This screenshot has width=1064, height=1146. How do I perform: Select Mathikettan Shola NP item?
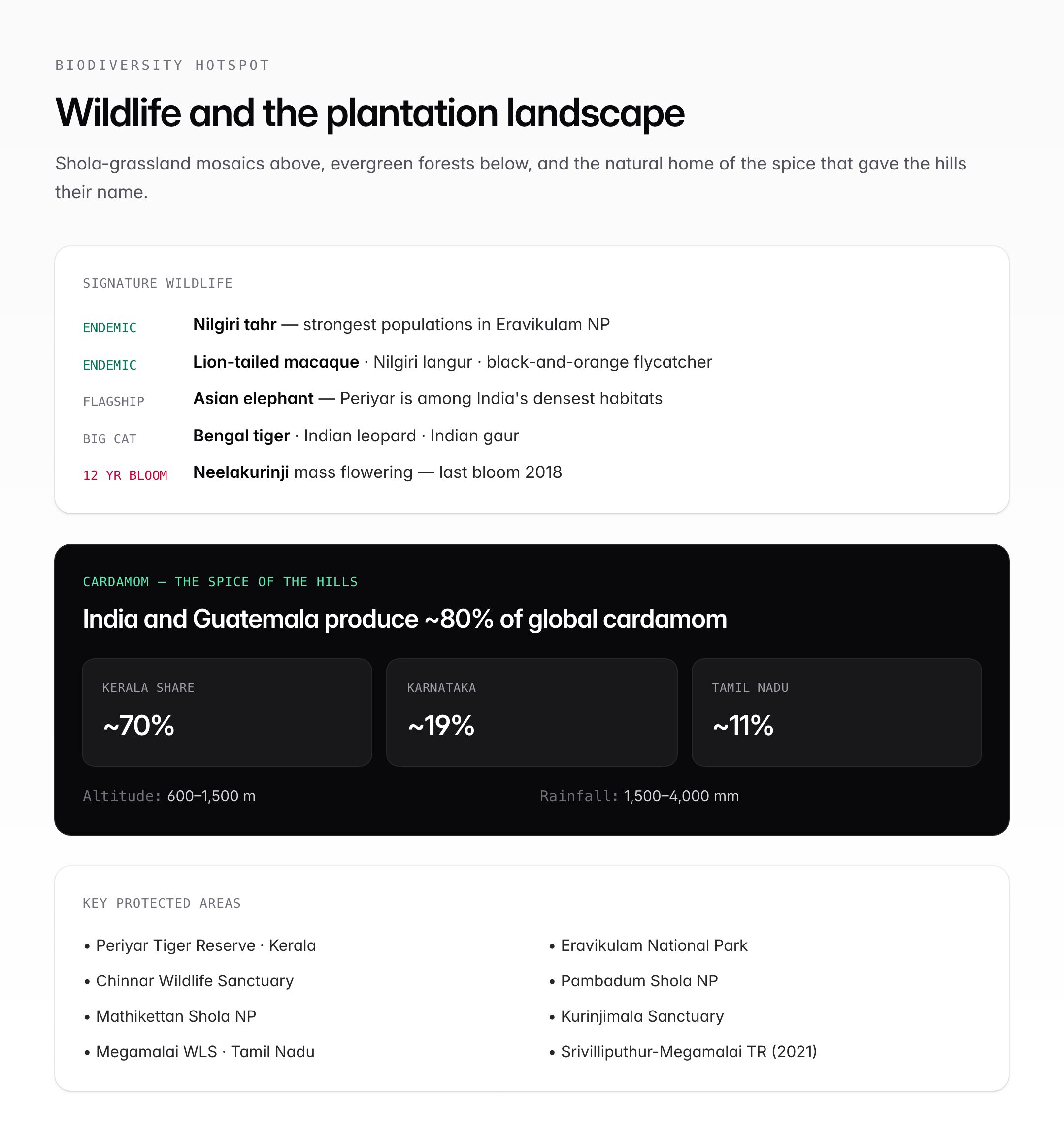(170, 1017)
